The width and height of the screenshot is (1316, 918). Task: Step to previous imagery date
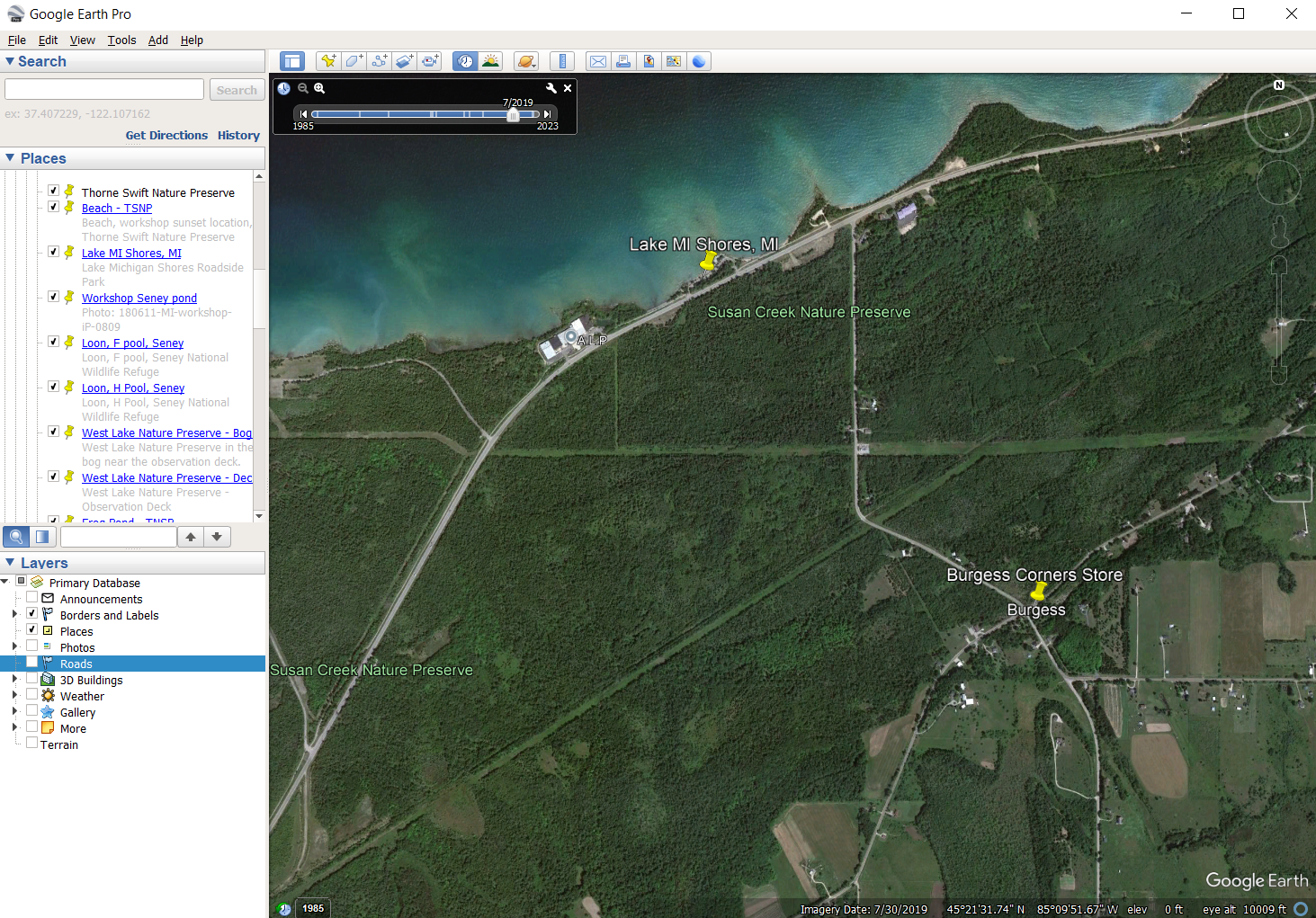pyautogui.click(x=303, y=114)
